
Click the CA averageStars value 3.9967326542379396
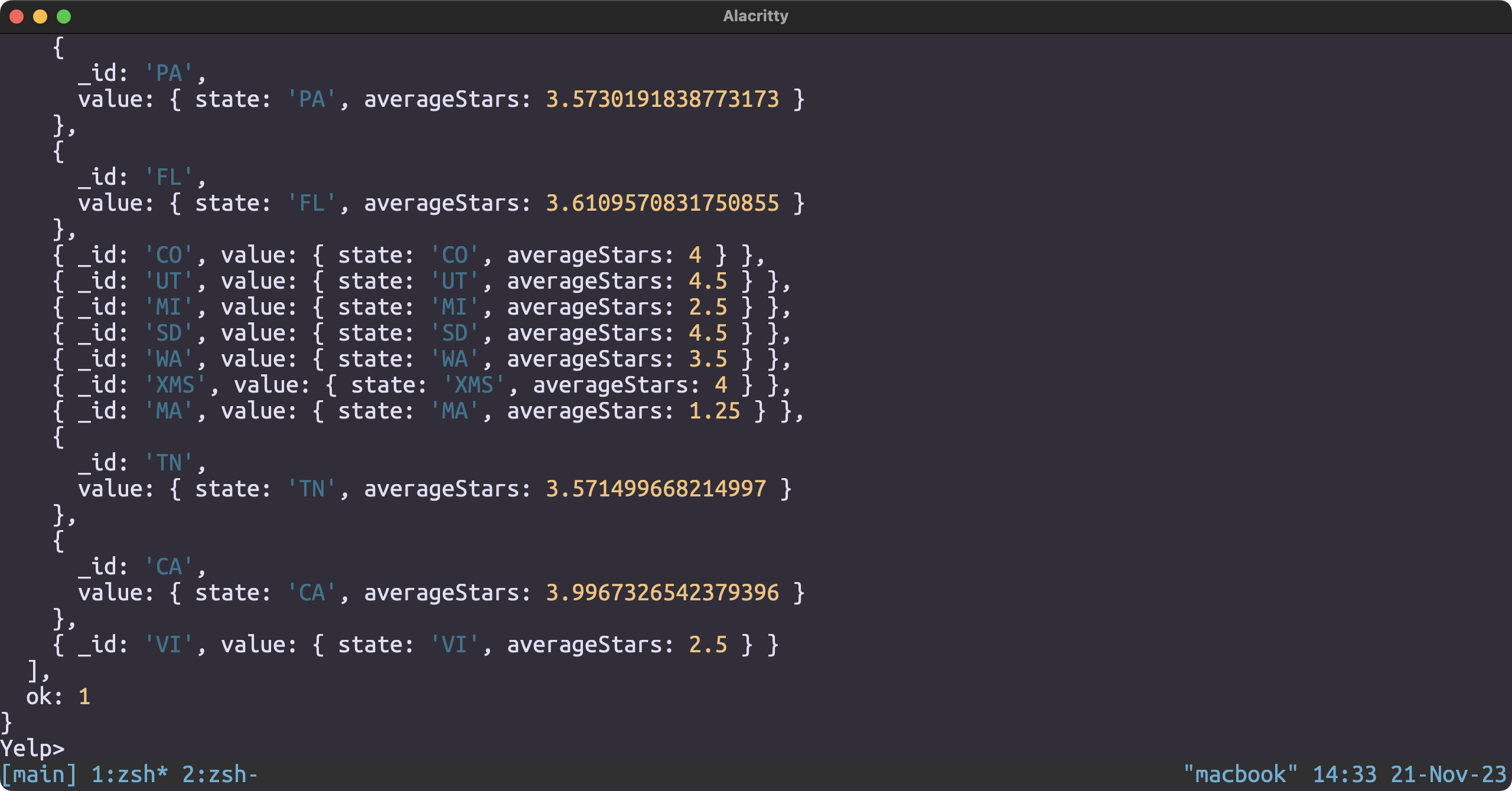click(x=662, y=593)
